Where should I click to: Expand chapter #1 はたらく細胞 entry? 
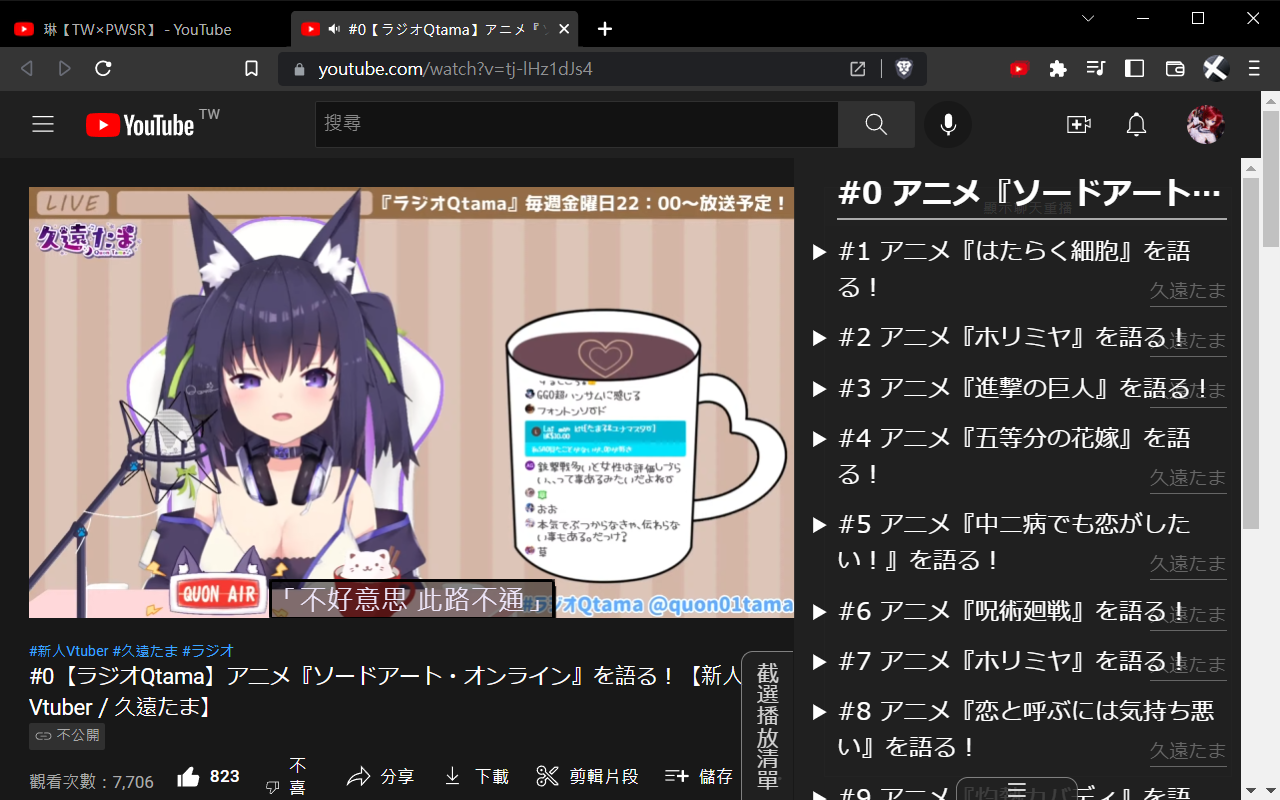click(820, 252)
